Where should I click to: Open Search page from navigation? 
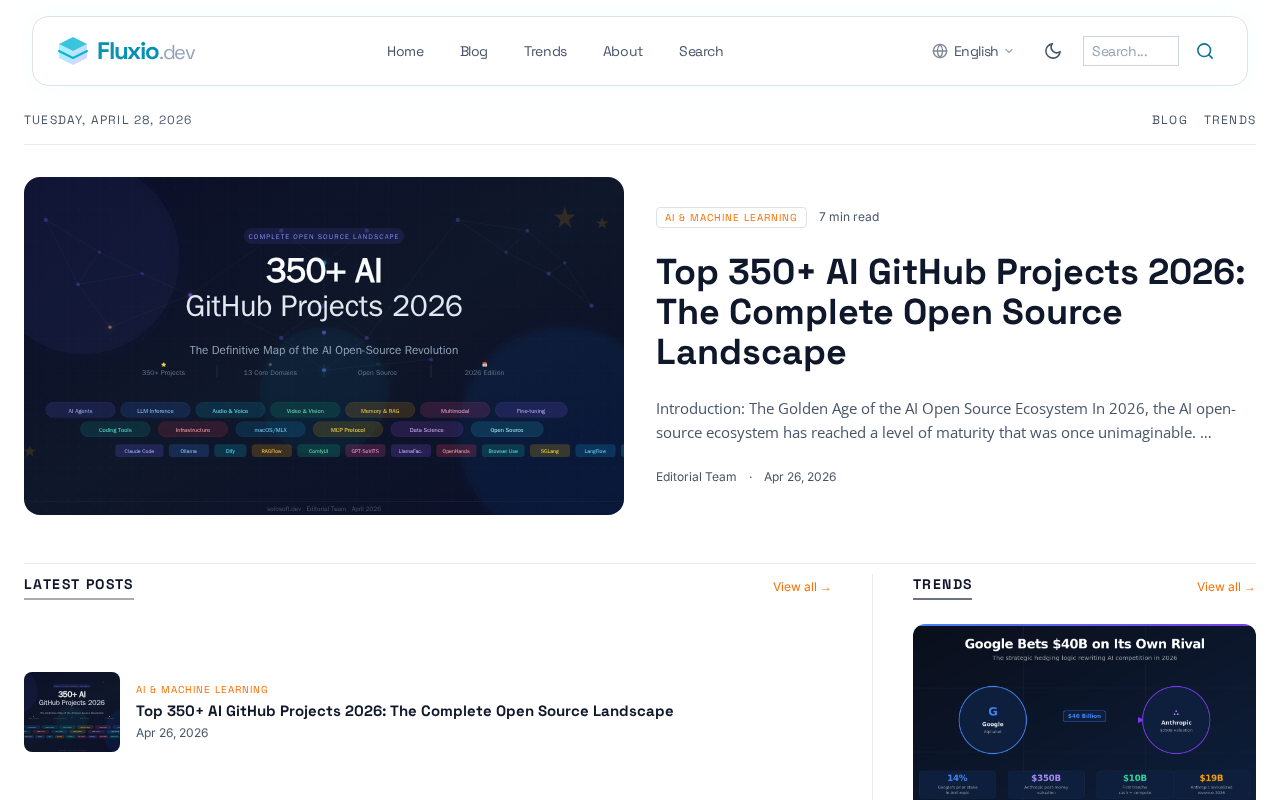[701, 51]
